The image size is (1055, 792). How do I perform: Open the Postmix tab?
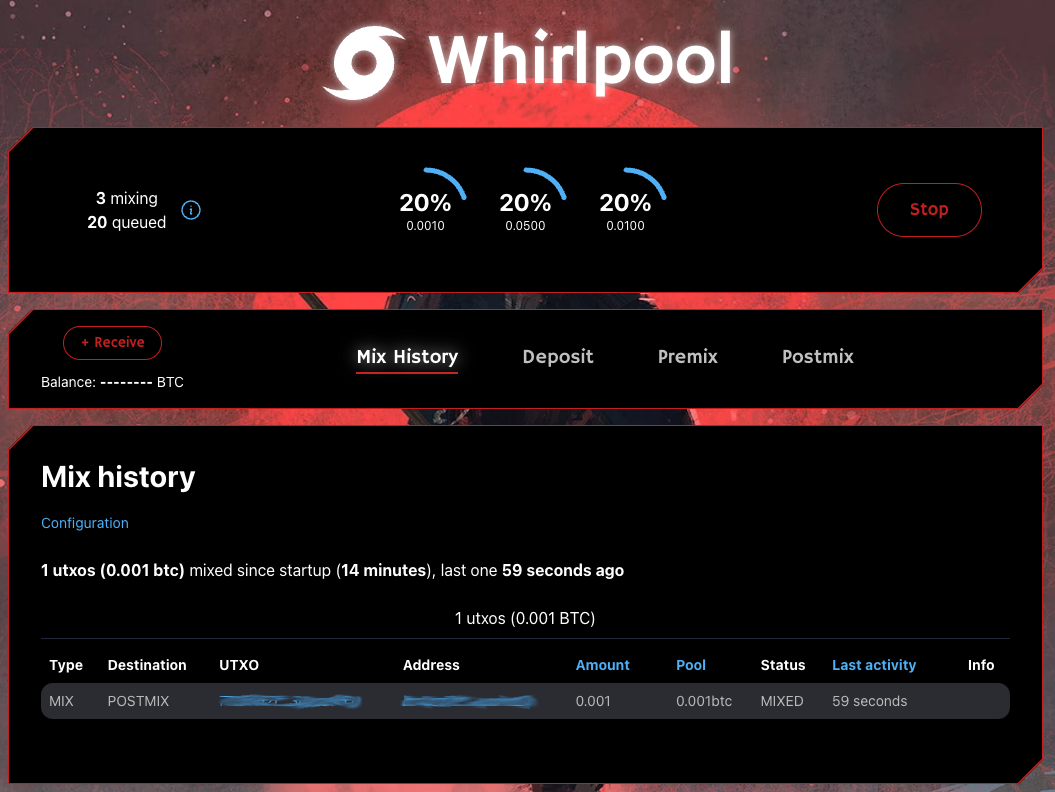click(817, 357)
